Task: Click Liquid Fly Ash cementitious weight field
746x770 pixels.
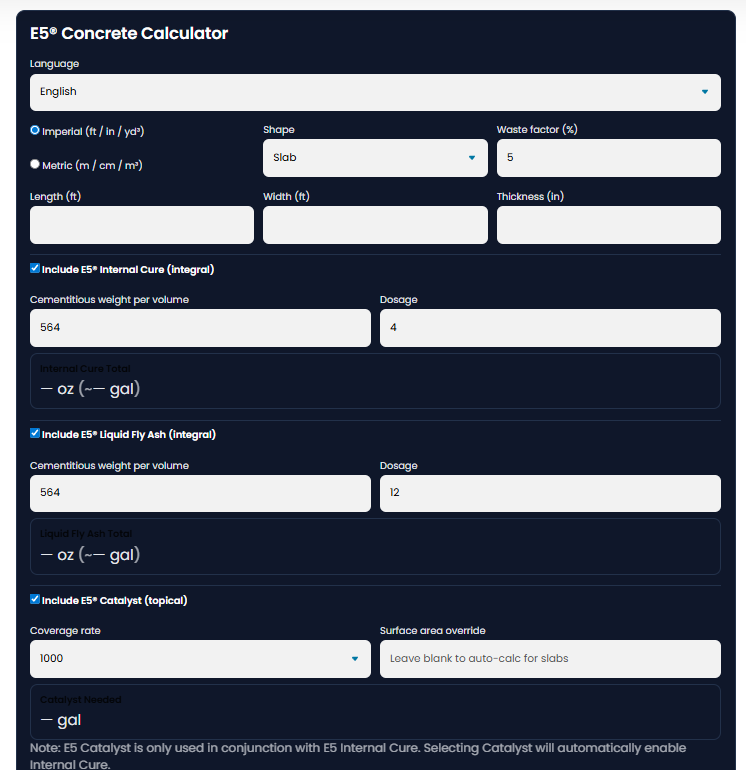Action: point(200,493)
